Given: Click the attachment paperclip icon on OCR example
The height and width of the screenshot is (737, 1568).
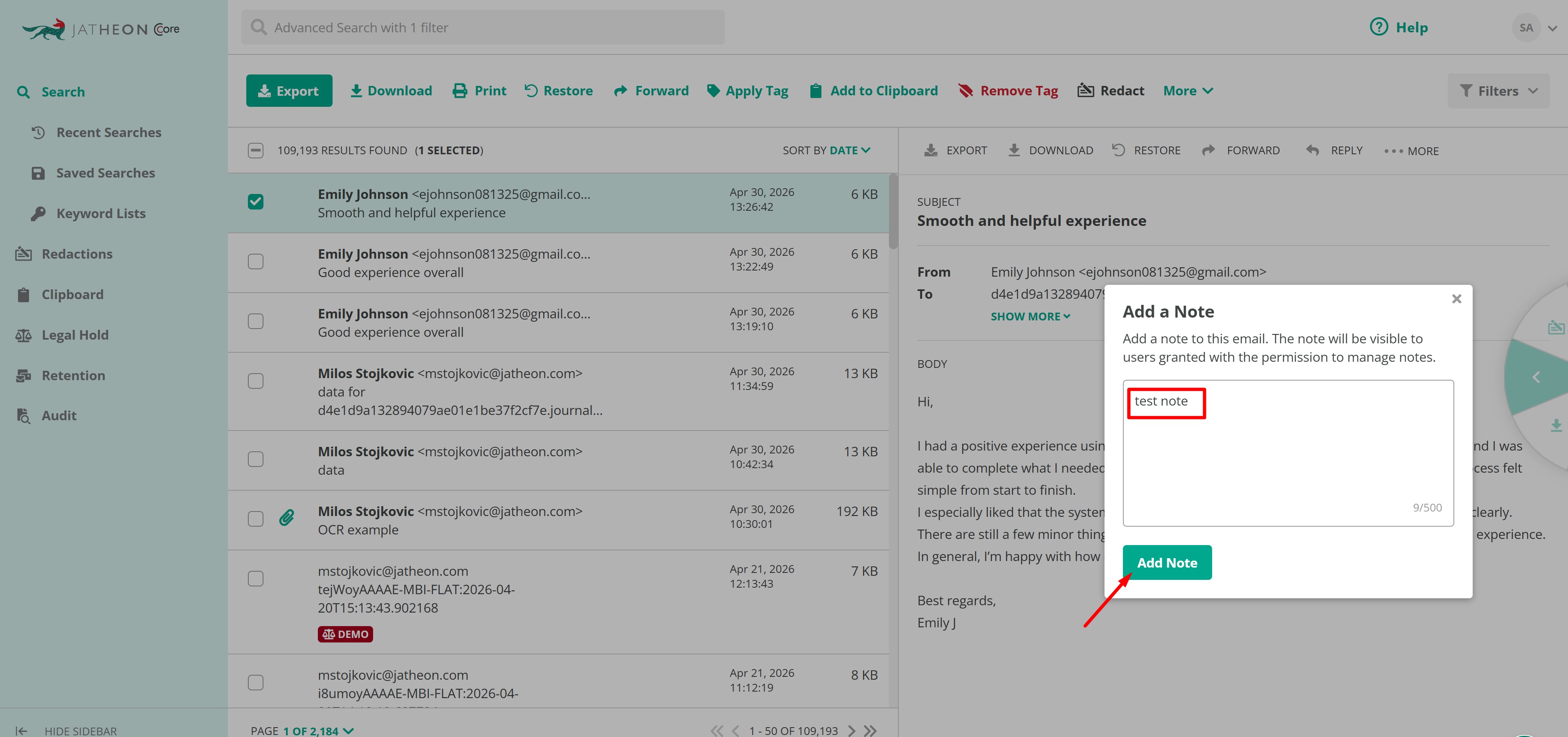Looking at the screenshot, I should (x=287, y=518).
